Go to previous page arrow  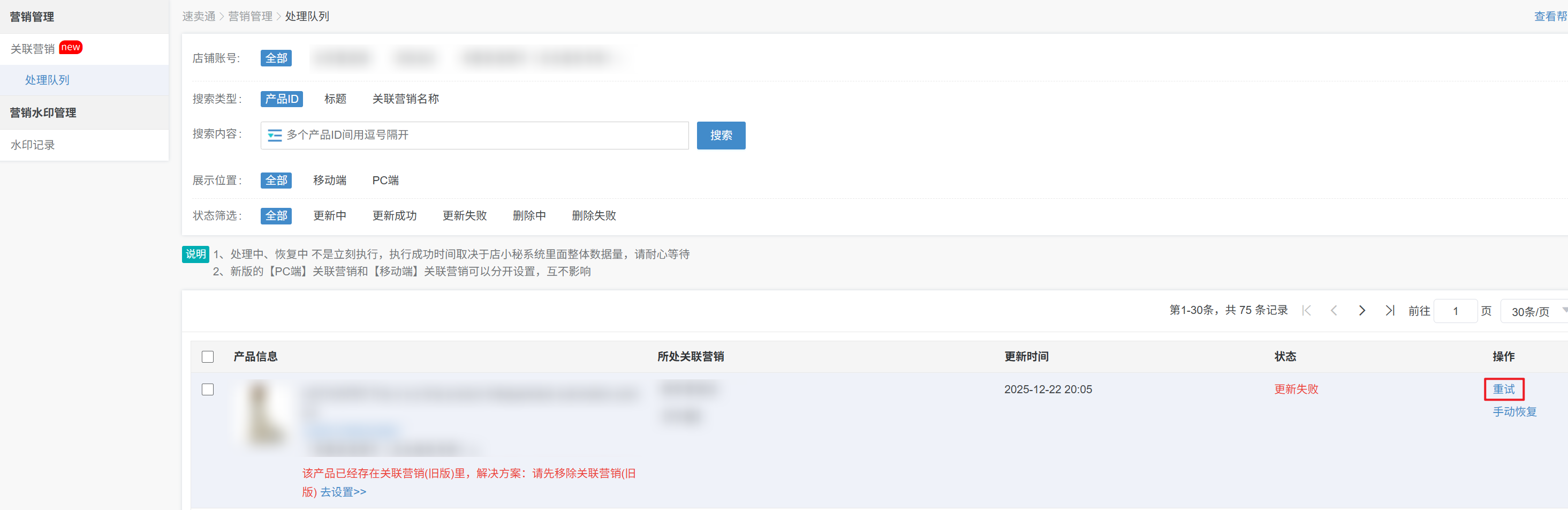coord(1334,311)
